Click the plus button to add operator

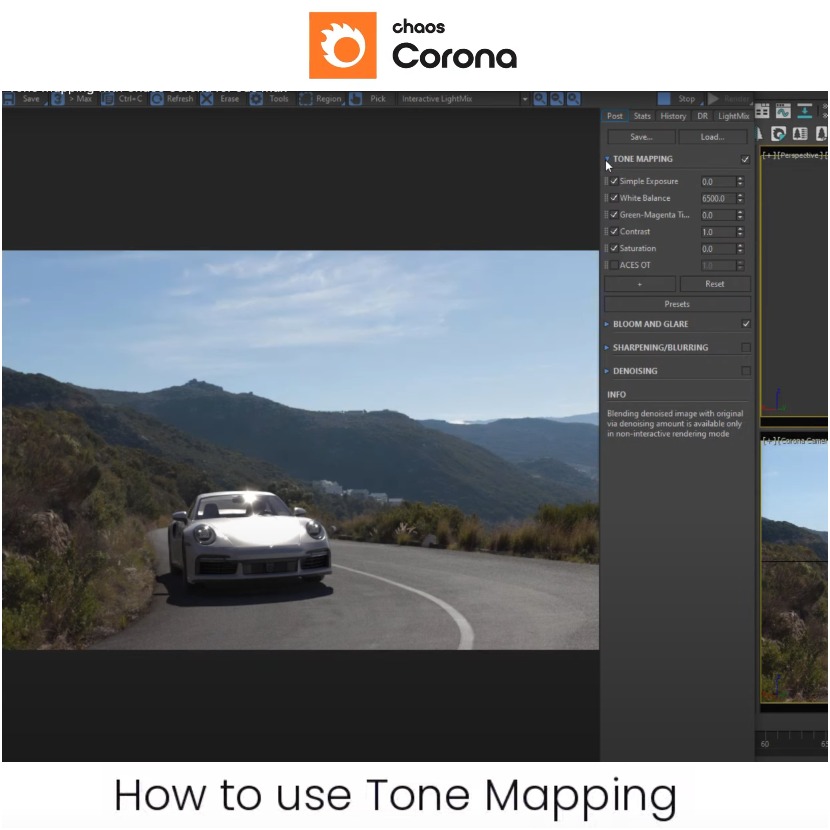[x=640, y=284]
